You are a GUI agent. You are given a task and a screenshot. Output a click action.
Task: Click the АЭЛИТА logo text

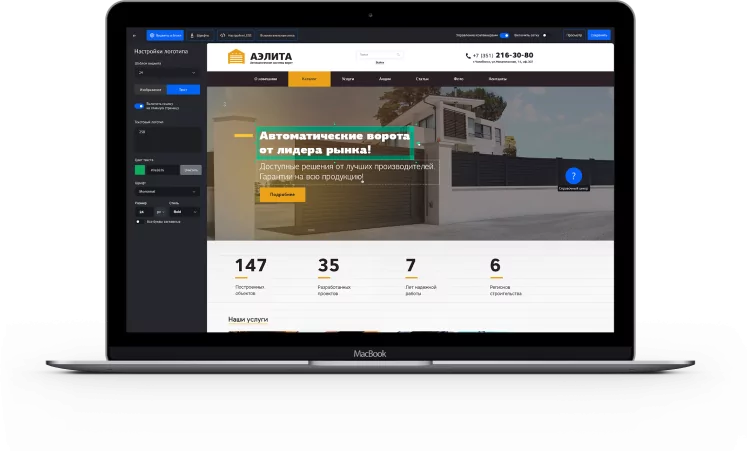click(x=271, y=56)
